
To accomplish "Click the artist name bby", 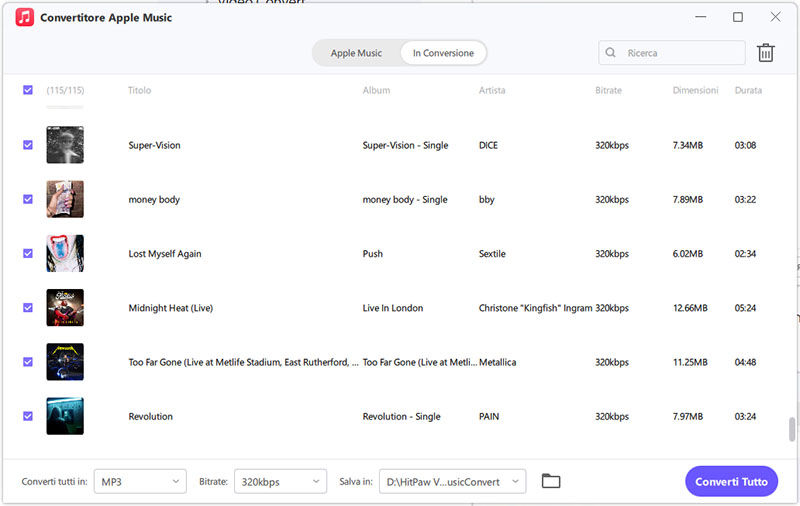I will 486,199.
